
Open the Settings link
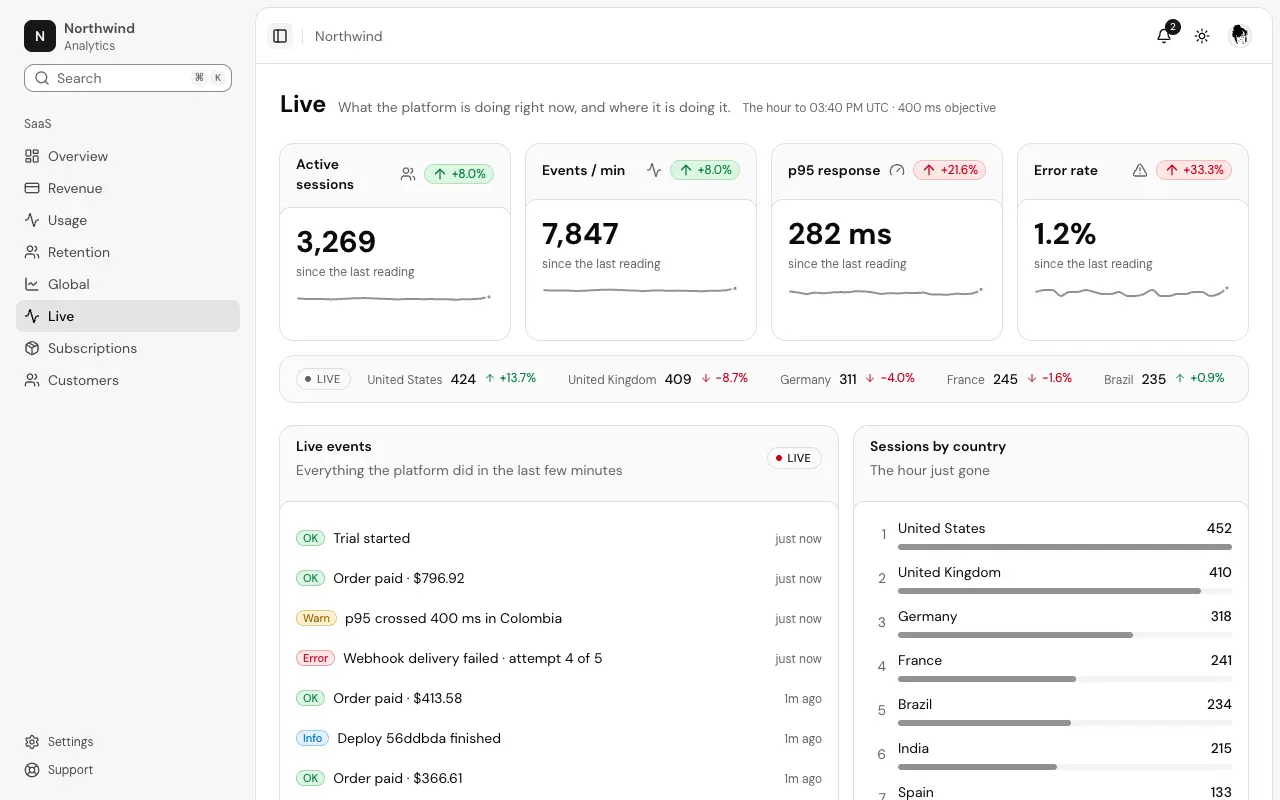pos(128,742)
